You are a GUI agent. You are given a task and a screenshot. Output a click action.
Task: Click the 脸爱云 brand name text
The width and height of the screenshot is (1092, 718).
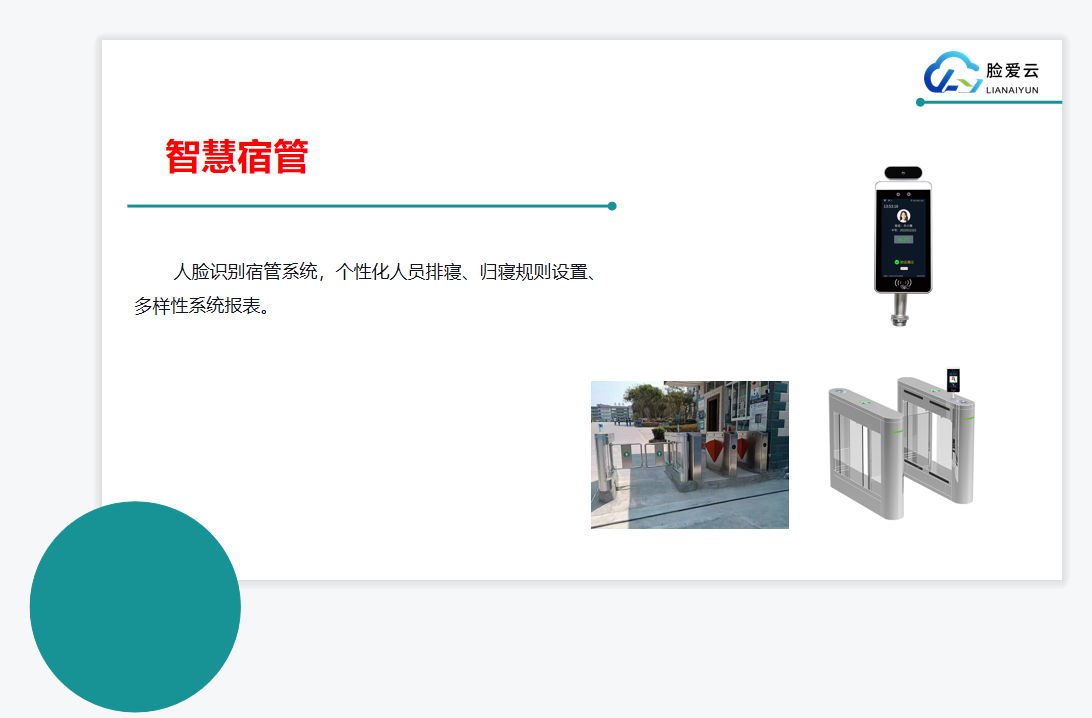tap(1012, 70)
